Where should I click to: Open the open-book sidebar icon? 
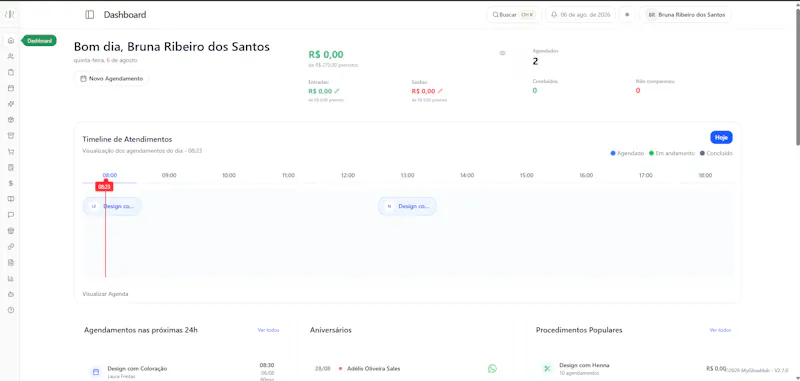click(x=11, y=199)
